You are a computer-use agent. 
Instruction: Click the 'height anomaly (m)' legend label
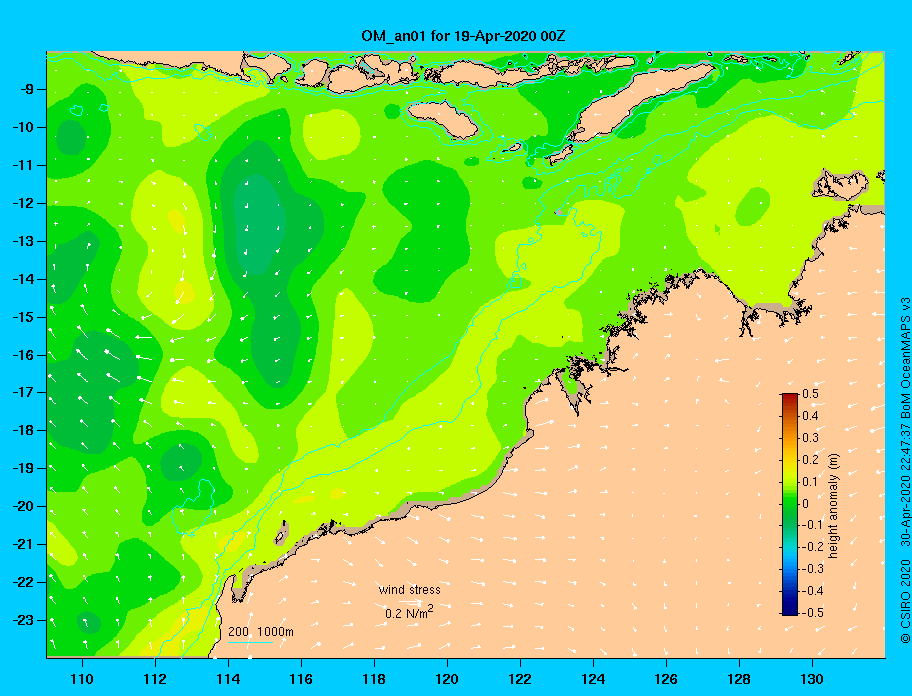(833, 505)
